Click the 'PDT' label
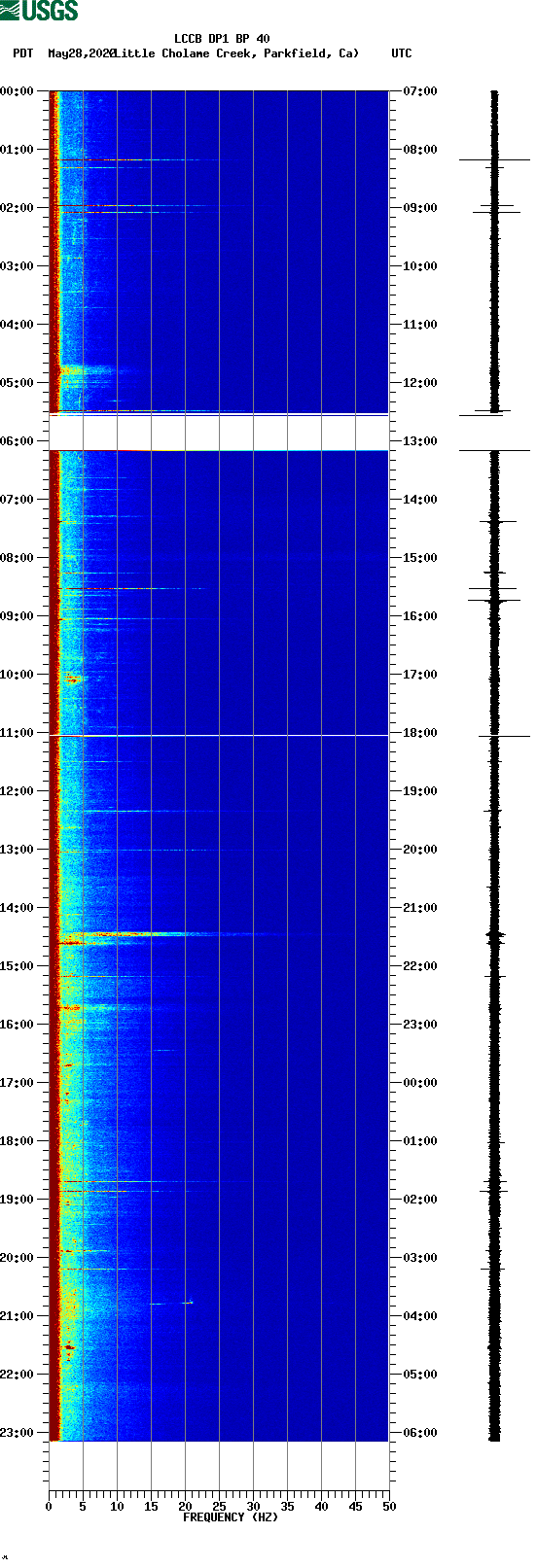This screenshot has width=537, height=1568. (23, 53)
